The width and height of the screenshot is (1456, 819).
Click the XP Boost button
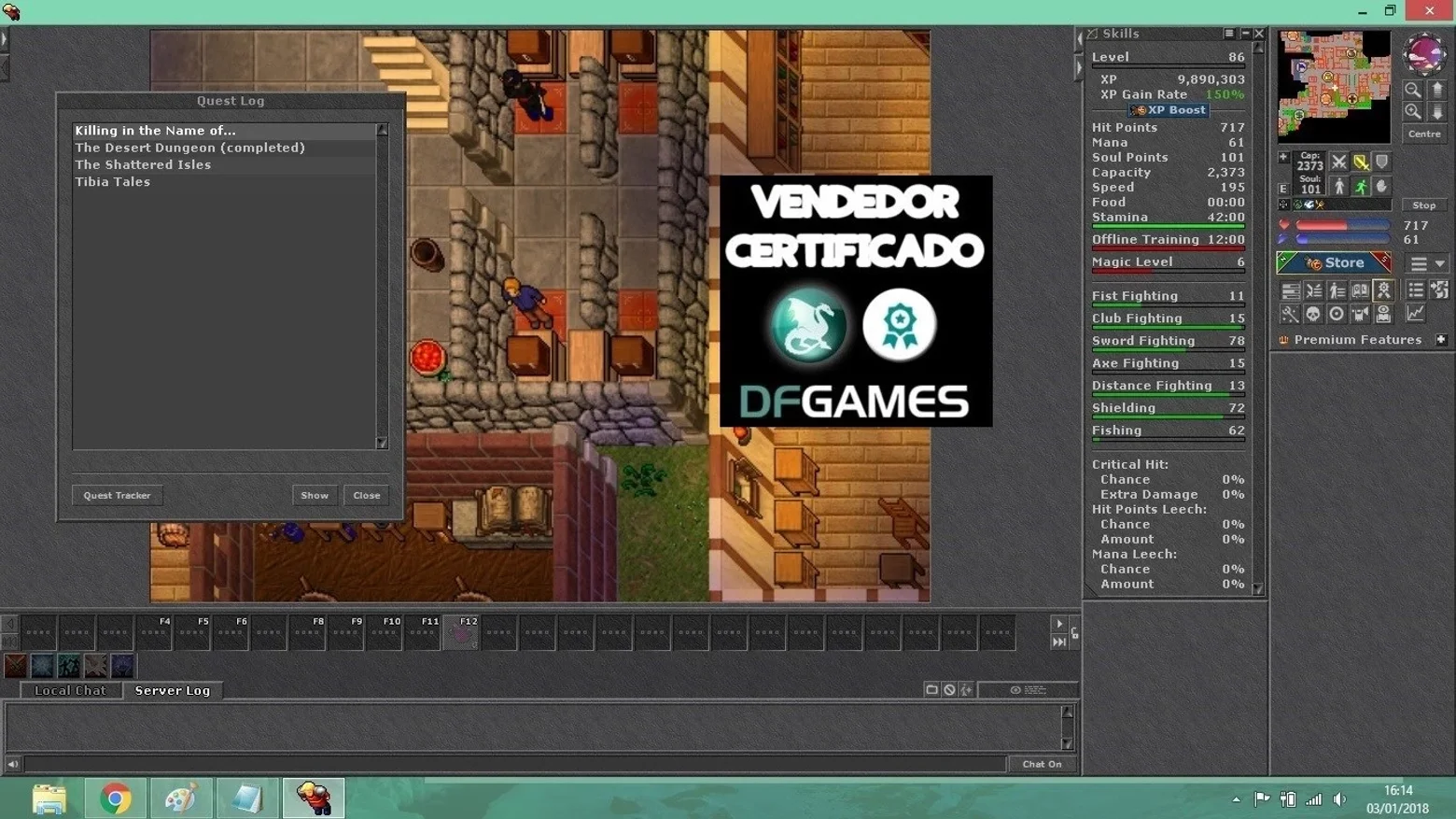click(1169, 110)
